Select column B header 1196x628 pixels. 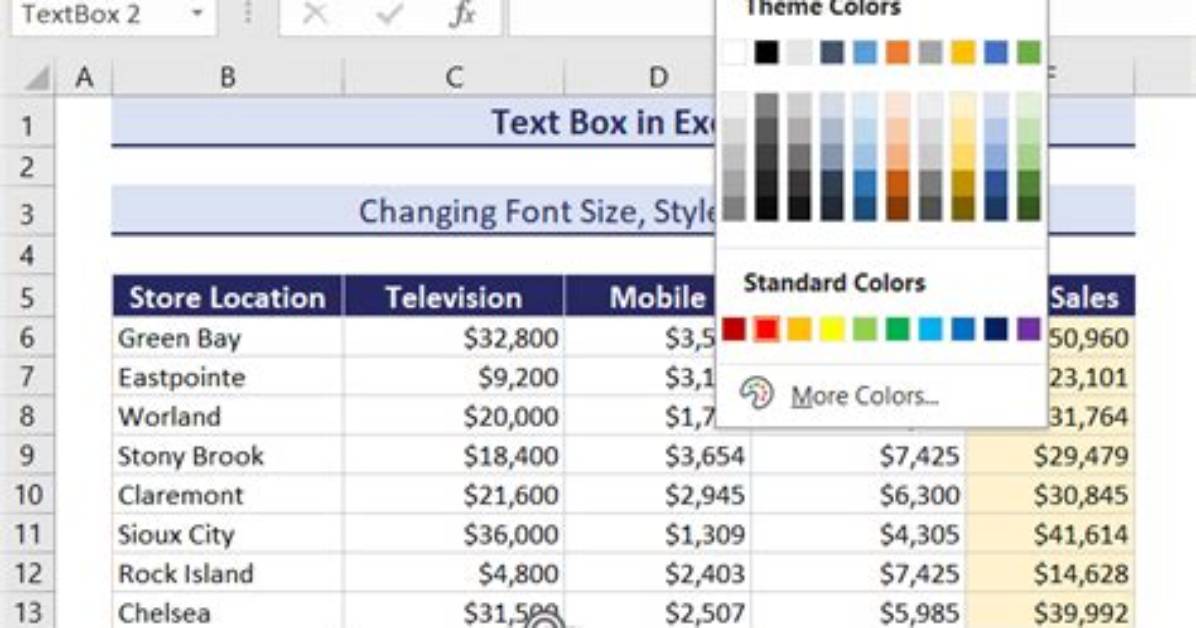tap(227, 78)
